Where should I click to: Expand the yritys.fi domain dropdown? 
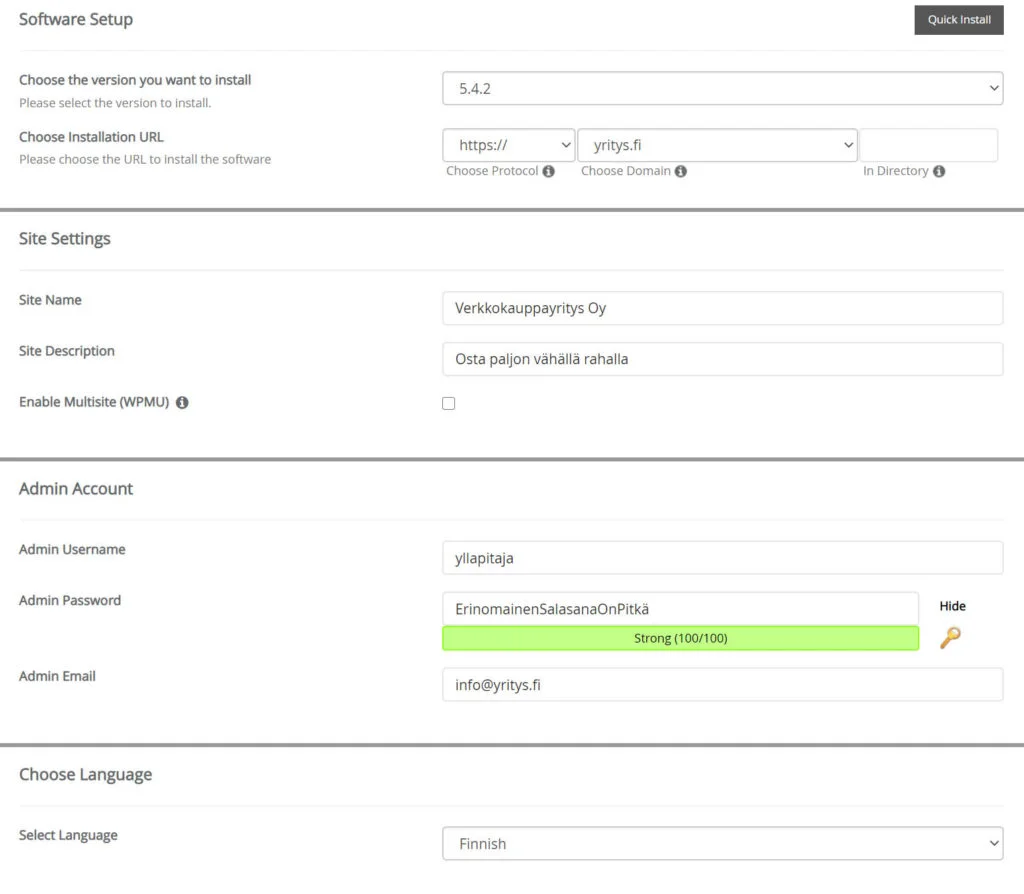click(717, 145)
